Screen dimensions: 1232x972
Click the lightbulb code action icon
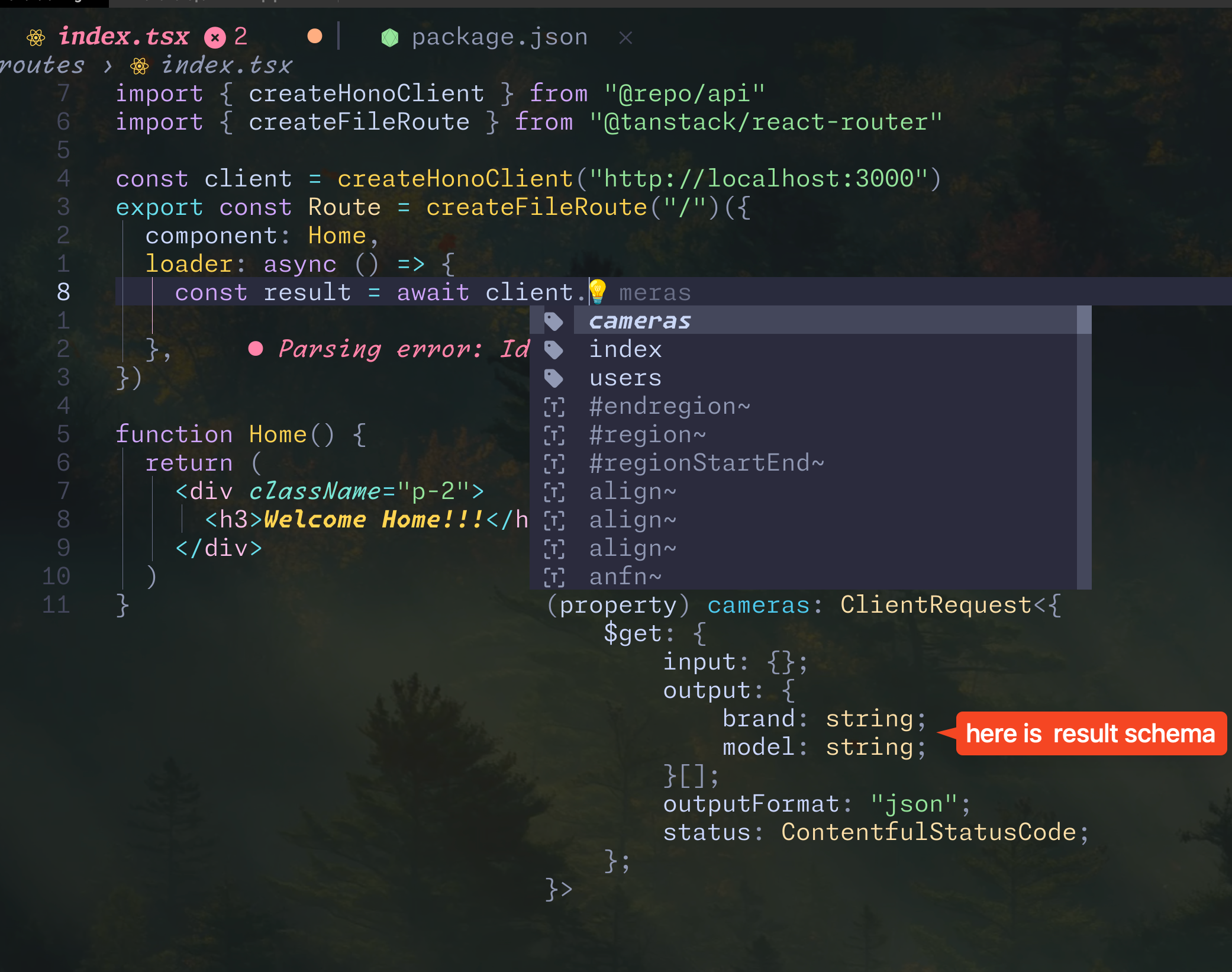coord(598,291)
